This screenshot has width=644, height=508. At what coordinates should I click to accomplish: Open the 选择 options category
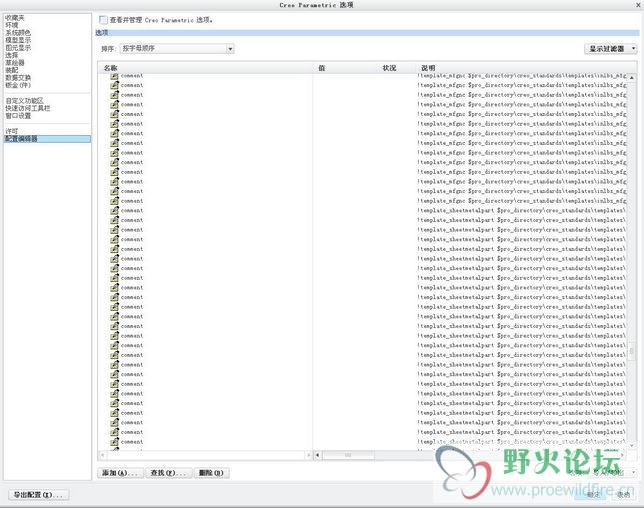point(12,55)
